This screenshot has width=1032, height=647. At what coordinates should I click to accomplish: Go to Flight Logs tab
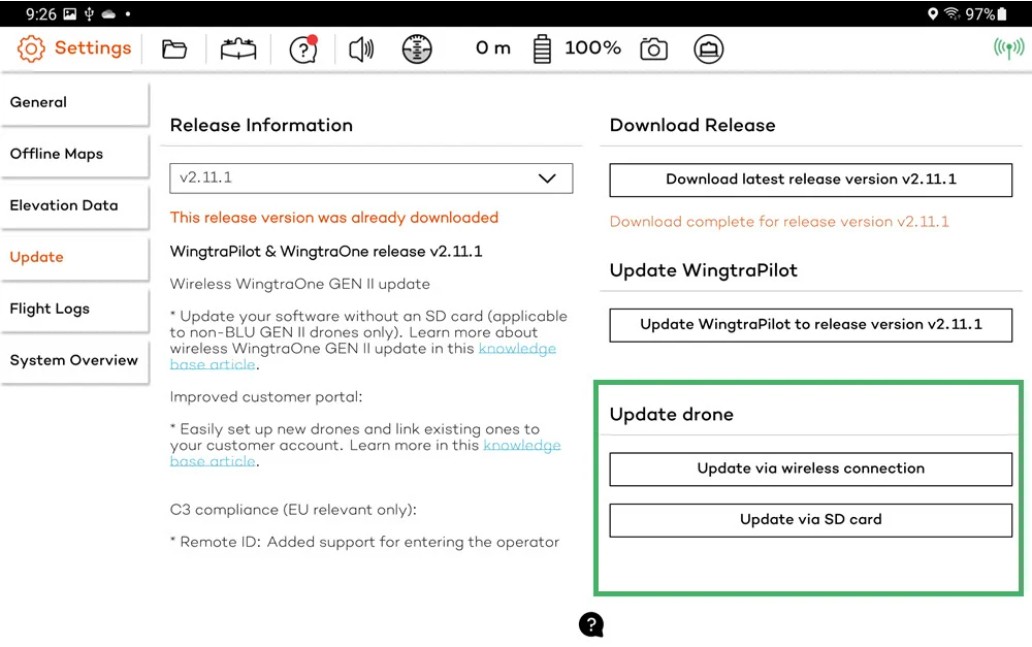(74, 309)
